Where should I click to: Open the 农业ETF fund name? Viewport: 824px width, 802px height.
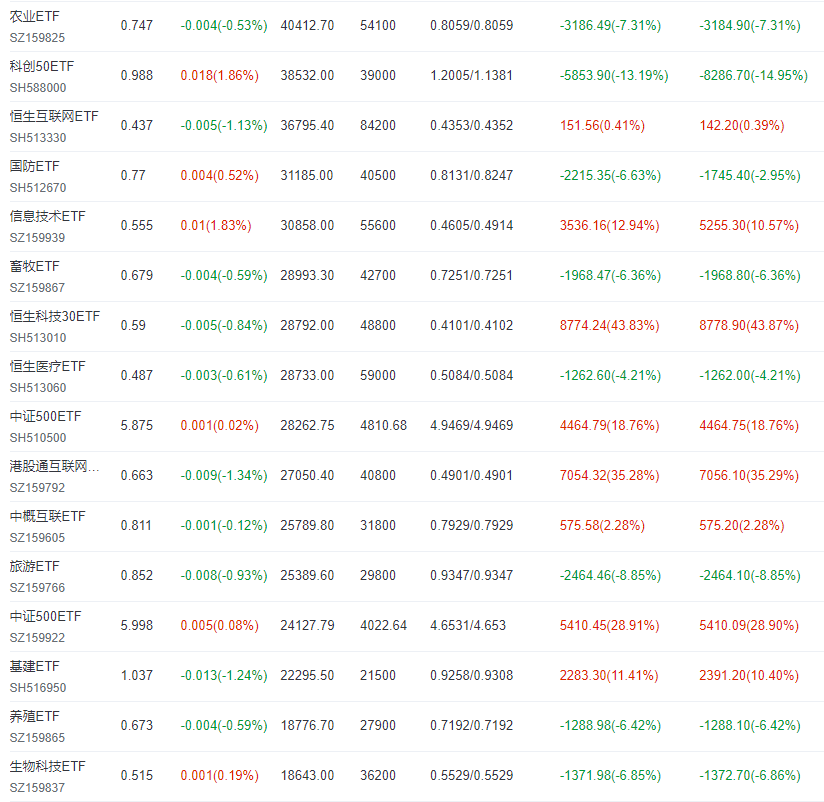pos(35,16)
